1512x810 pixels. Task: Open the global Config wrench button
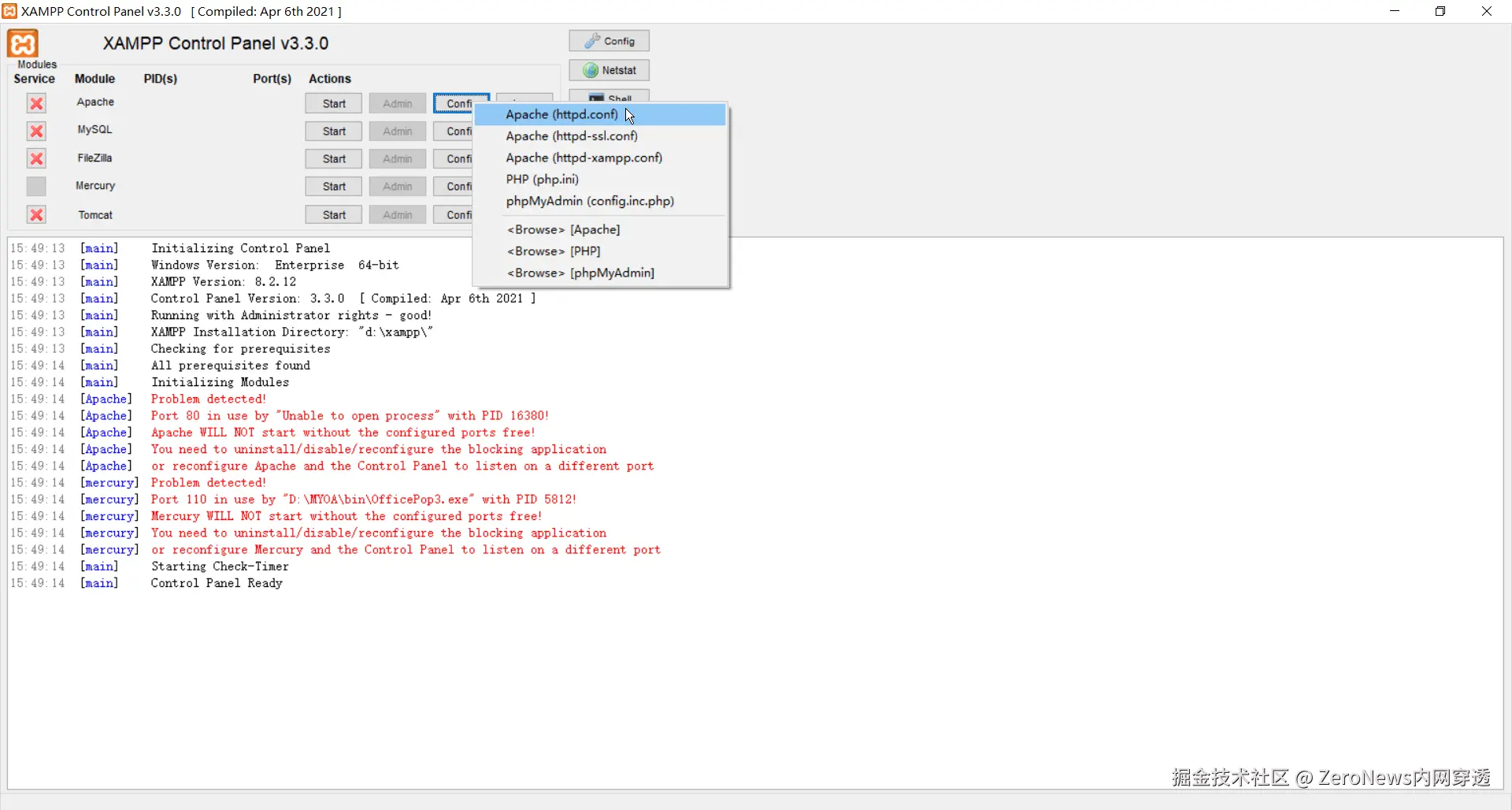[610, 41]
